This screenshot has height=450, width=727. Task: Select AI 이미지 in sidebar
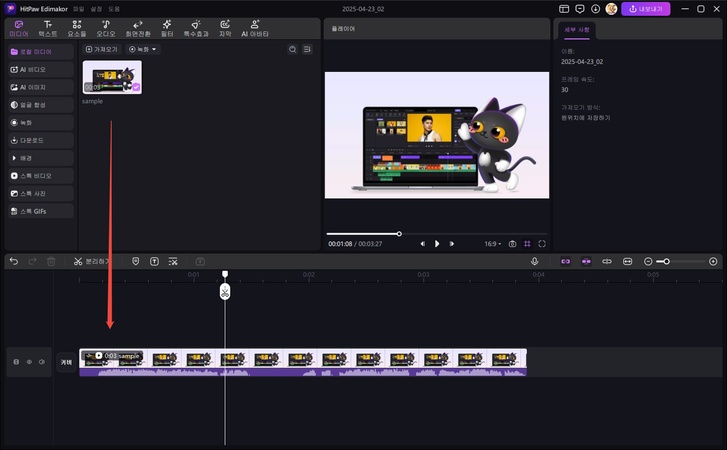(41, 87)
